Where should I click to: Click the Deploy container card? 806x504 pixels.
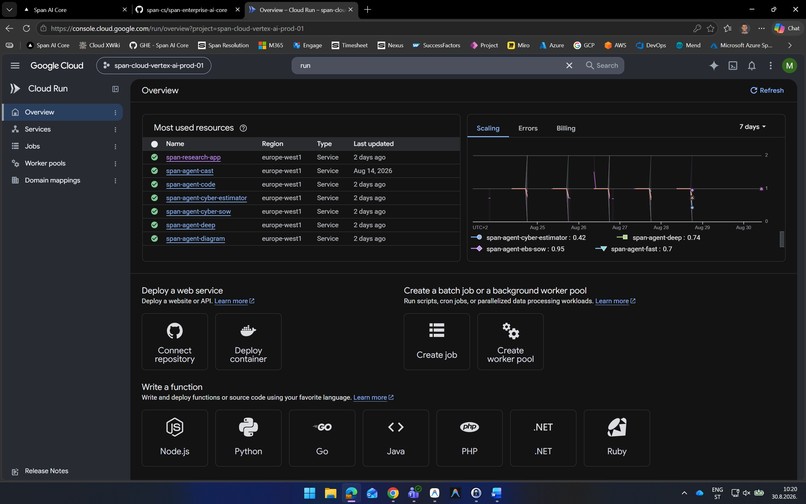[x=248, y=341]
